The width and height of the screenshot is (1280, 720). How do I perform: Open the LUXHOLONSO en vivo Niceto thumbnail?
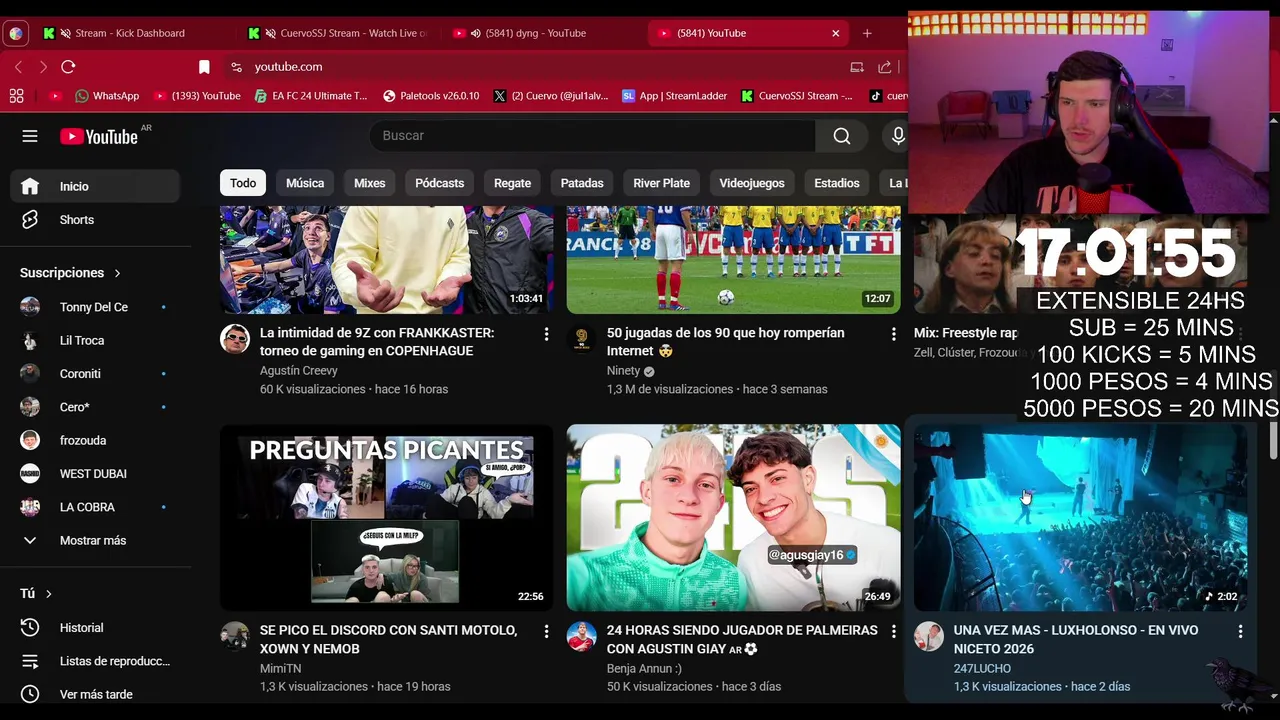(1080, 518)
